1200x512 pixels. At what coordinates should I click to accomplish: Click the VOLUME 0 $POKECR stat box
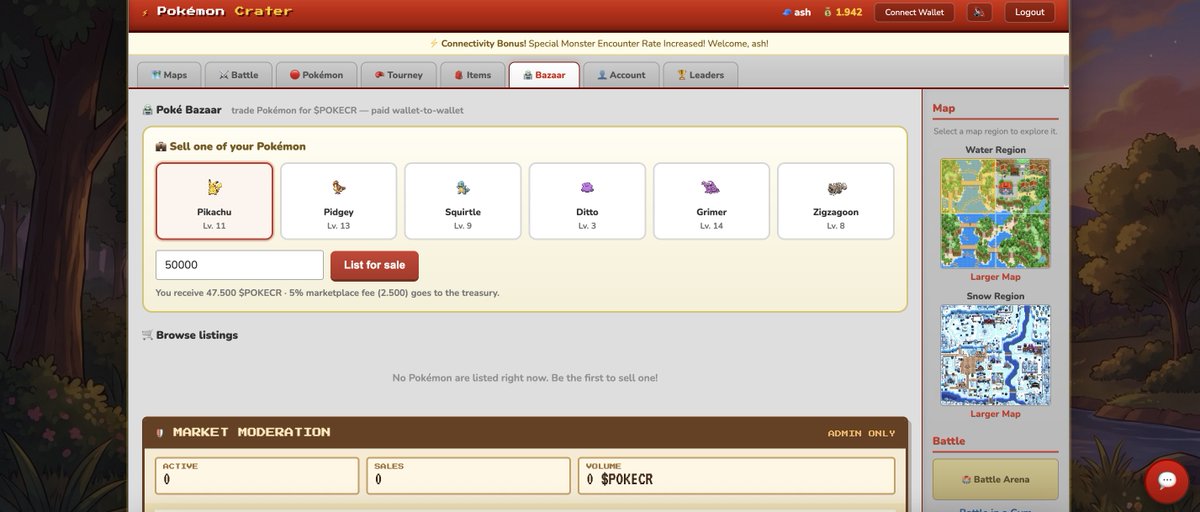point(736,476)
